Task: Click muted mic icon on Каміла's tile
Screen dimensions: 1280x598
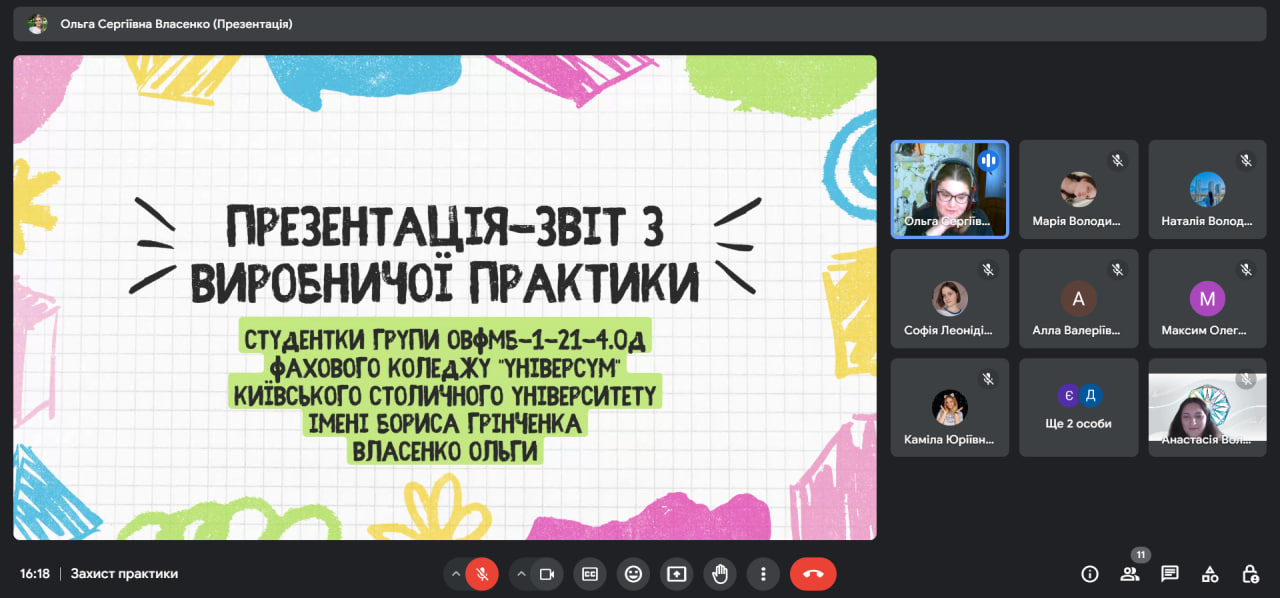Action: click(989, 378)
